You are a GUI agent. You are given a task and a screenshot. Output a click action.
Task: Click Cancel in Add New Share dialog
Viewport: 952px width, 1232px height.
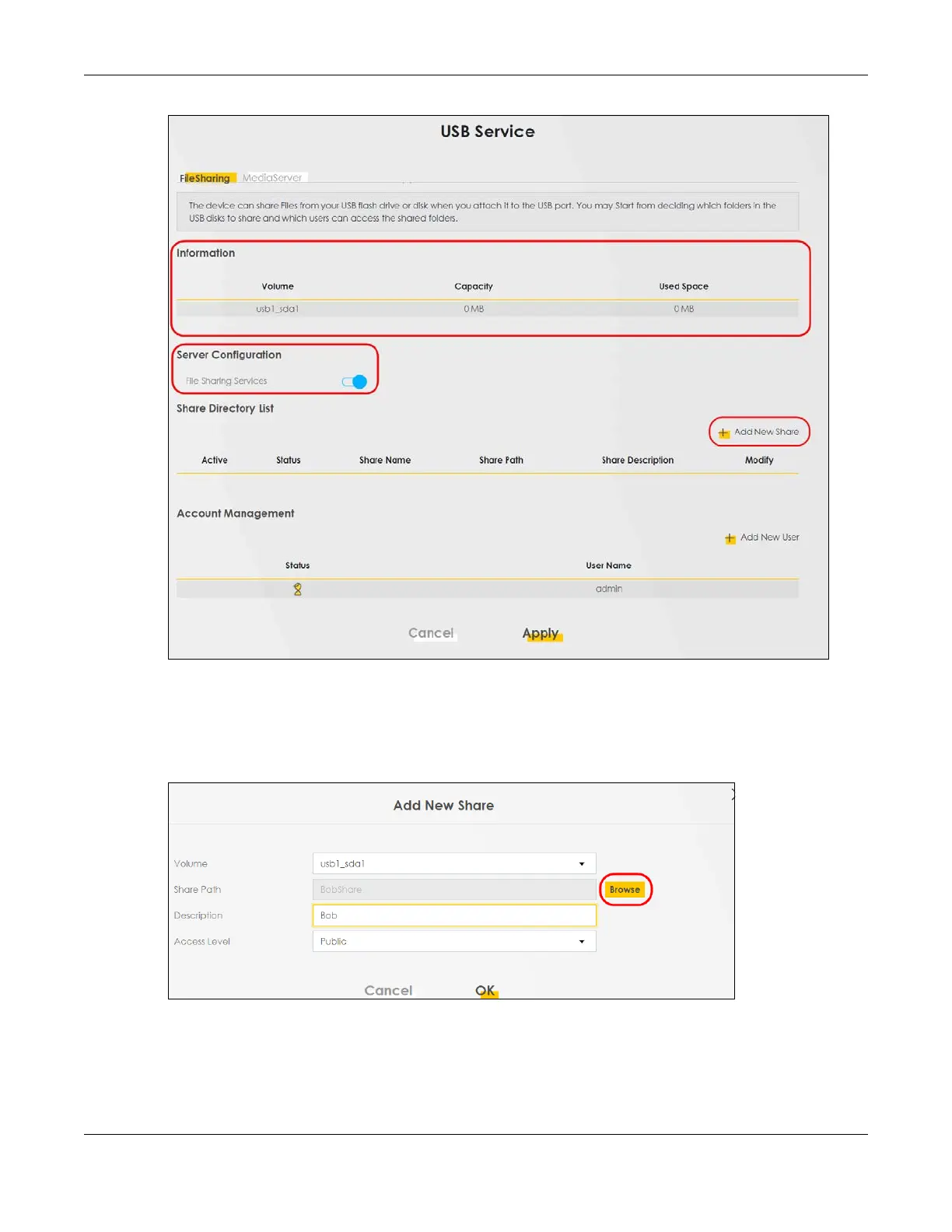coord(389,991)
